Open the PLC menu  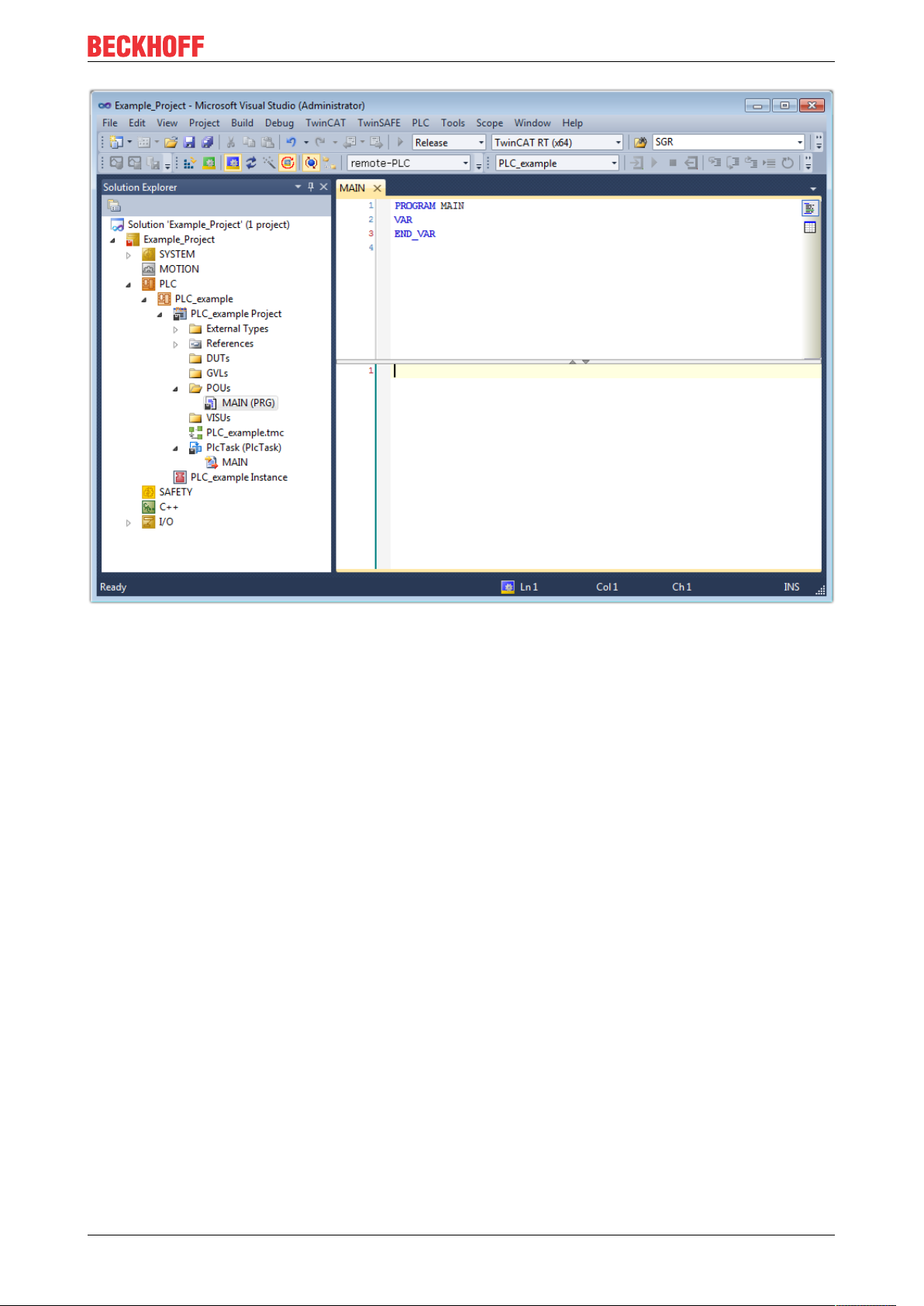click(x=420, y=122)
